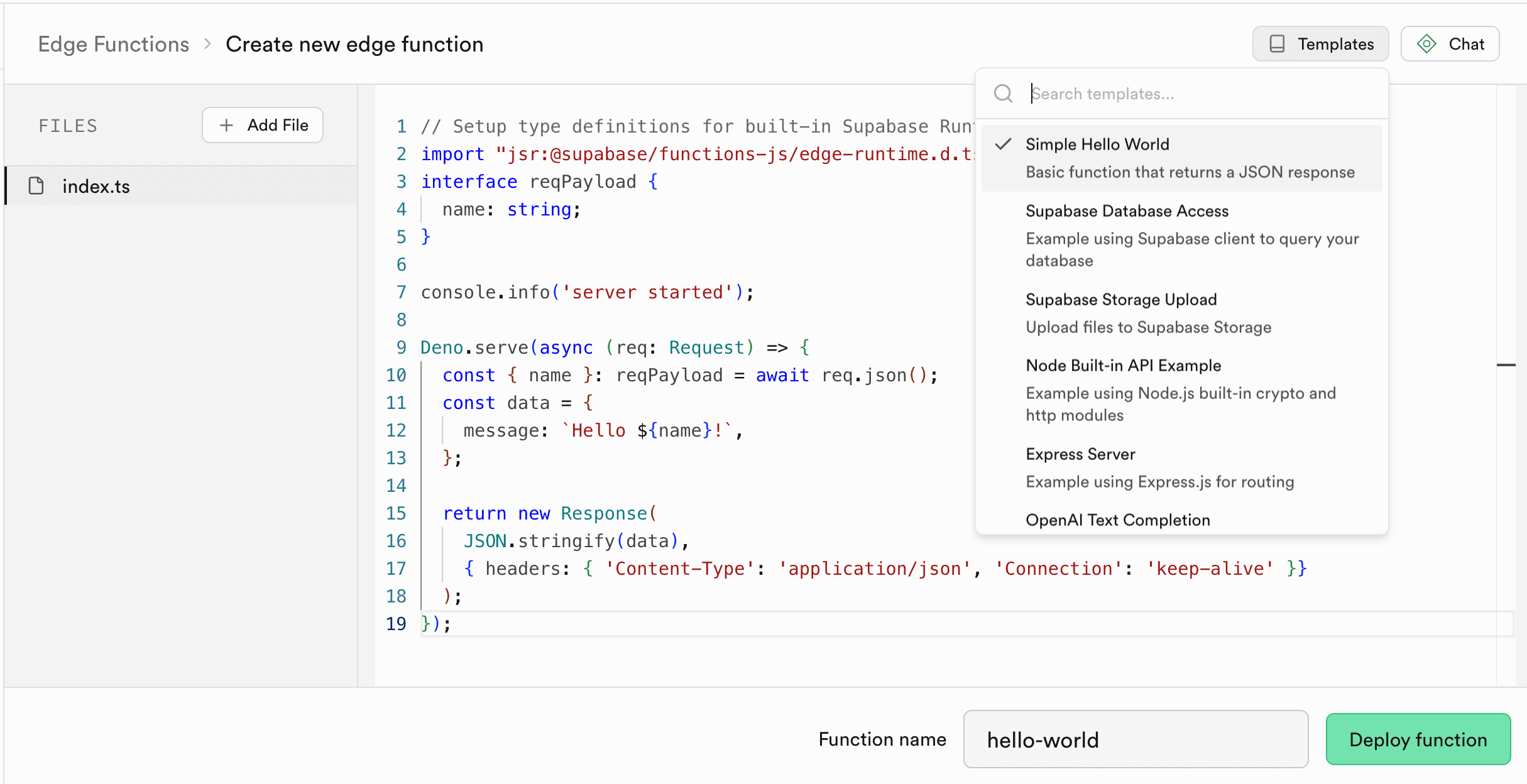Screen dimensions: 1527x784
Task: Click the search magnifier icon
Action: pos(1003,94)
